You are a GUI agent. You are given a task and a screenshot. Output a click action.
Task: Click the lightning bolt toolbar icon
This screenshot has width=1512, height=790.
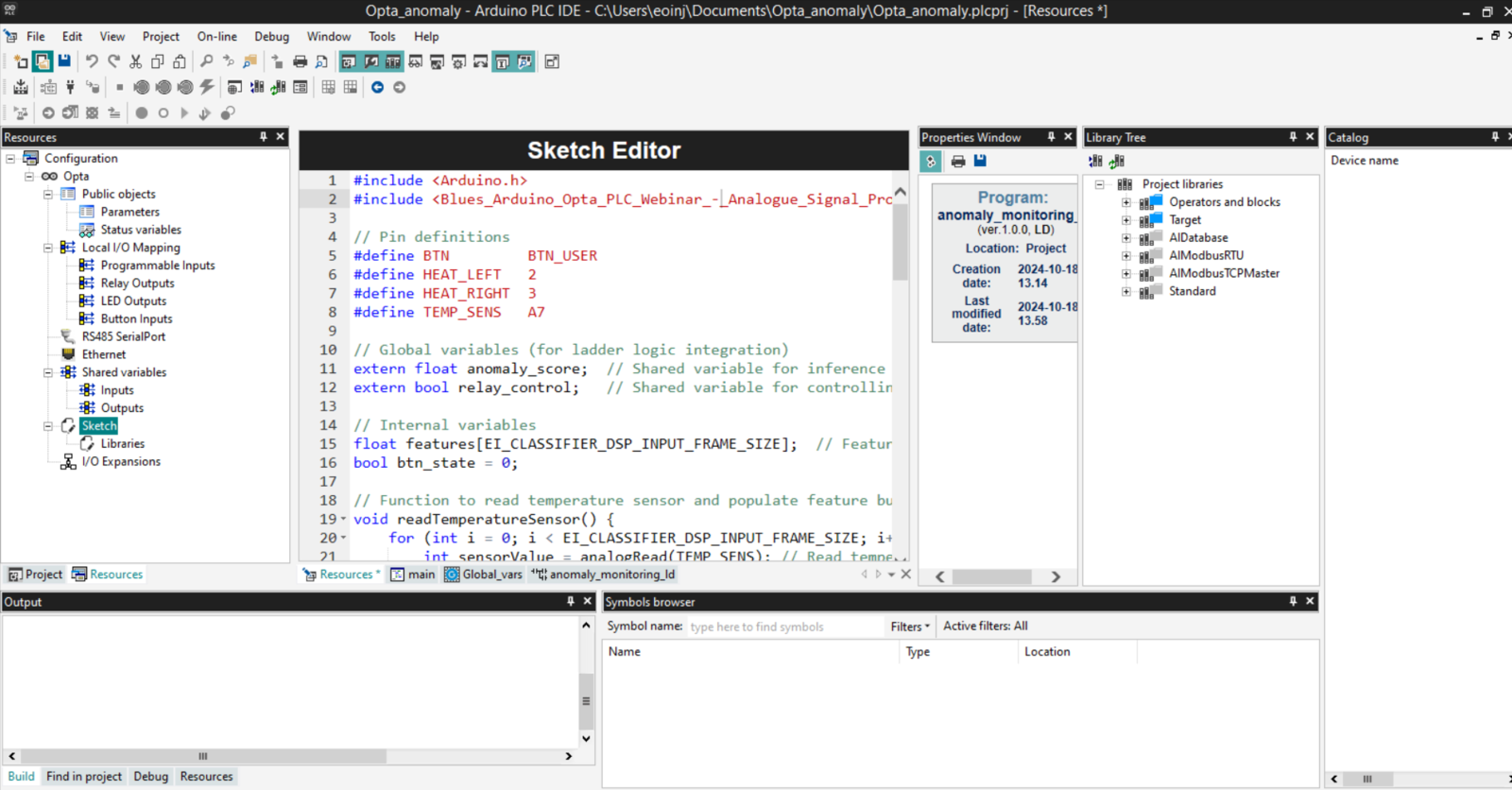tap(207, 87)
